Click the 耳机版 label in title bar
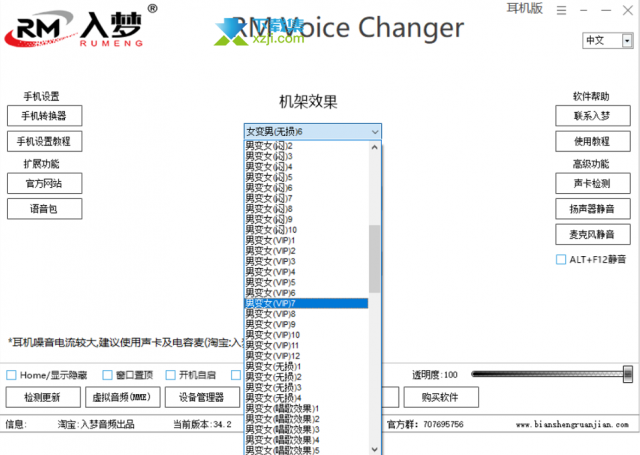This screenshot has width=640, height=455. tap(525, 8)
